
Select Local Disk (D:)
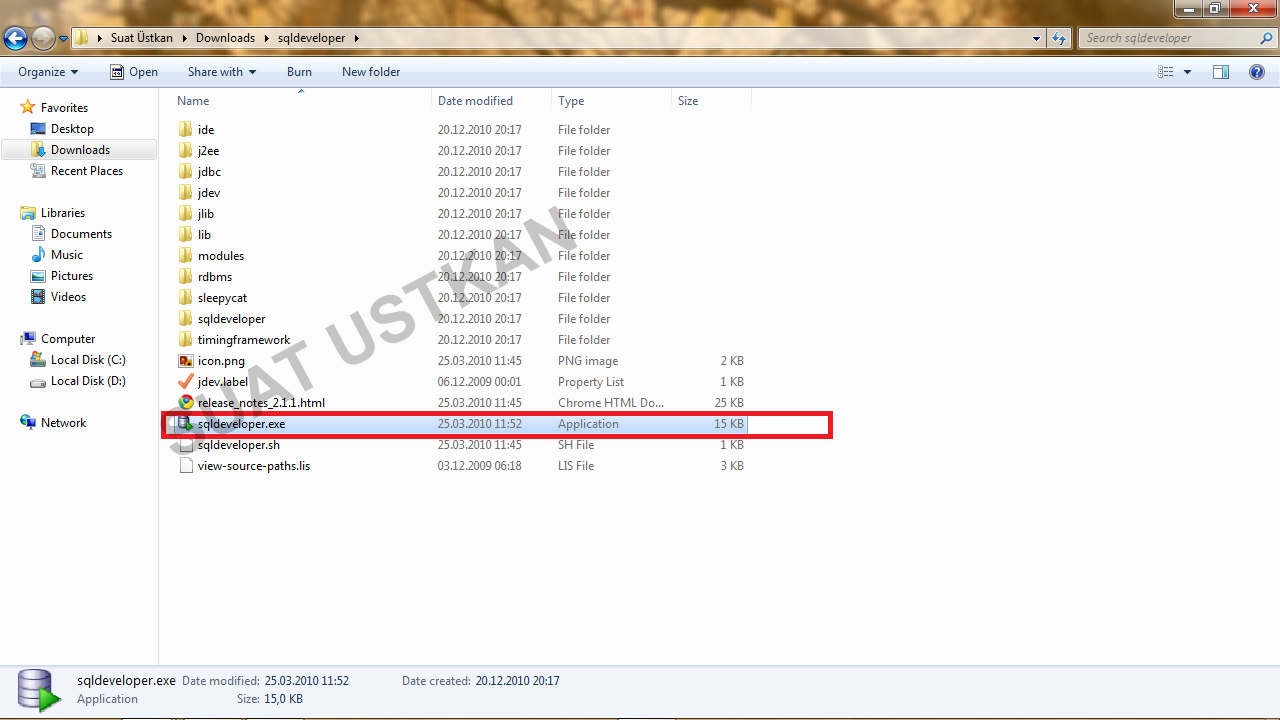(x=88, y=381)
